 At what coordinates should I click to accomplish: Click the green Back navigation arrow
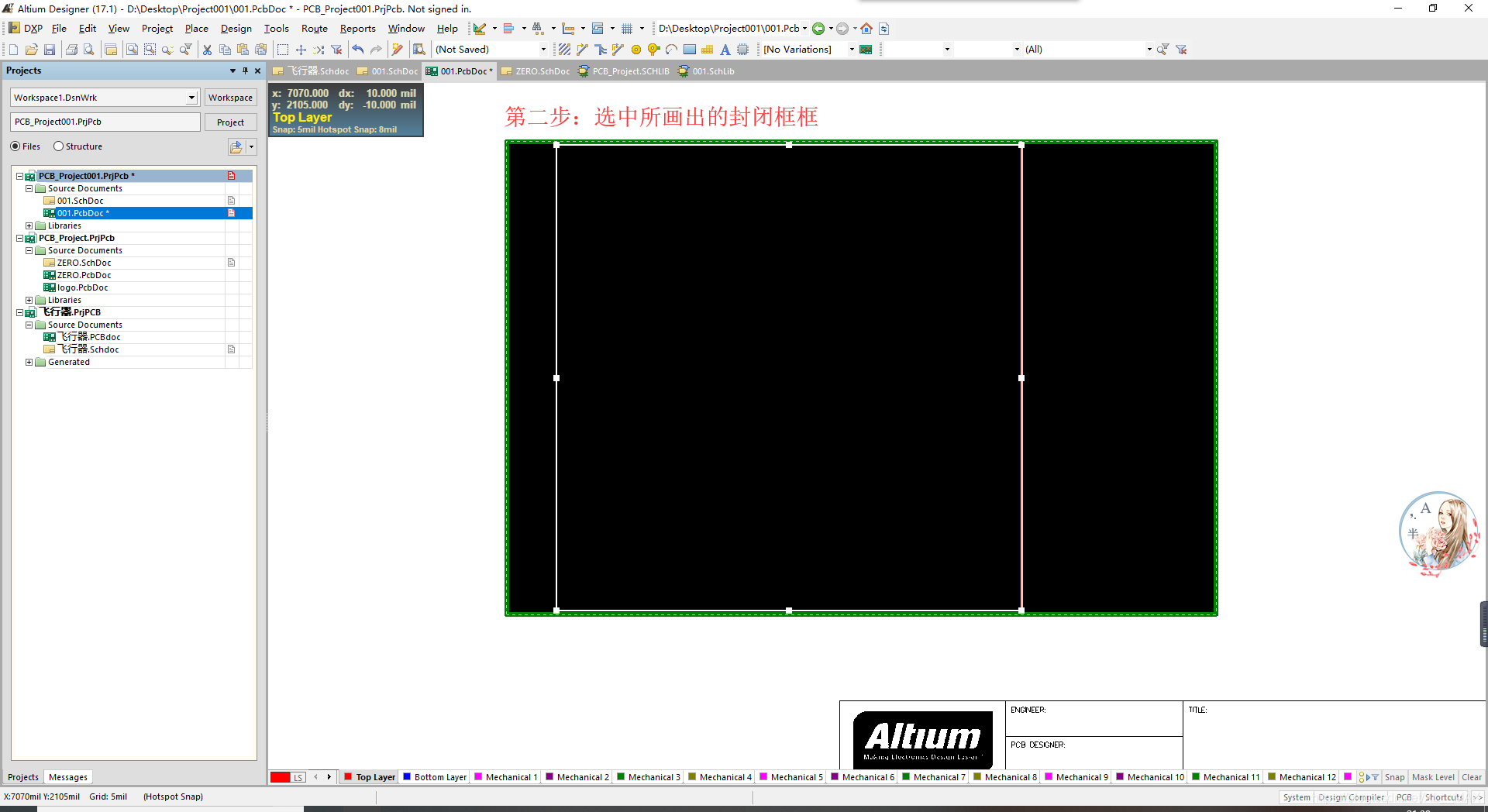click(x=818, y=29)
